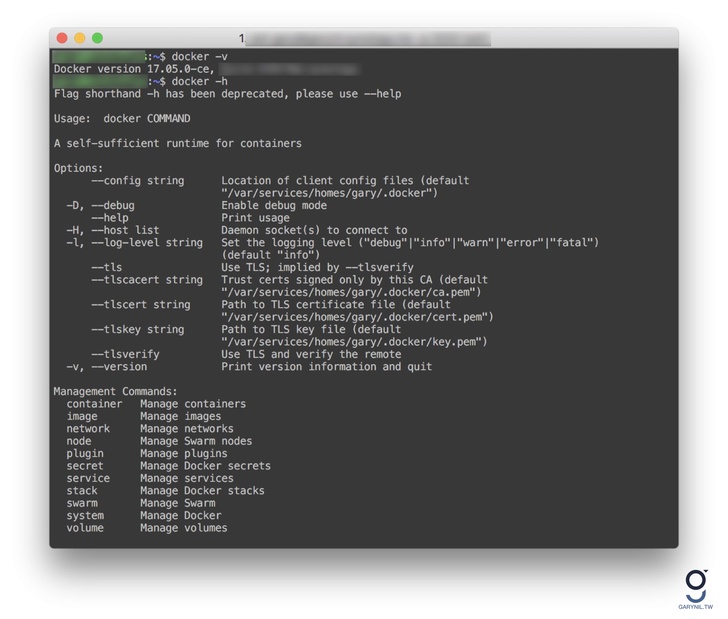
Task: Click the 'secret' management command
Action: [x=85, y=466]
